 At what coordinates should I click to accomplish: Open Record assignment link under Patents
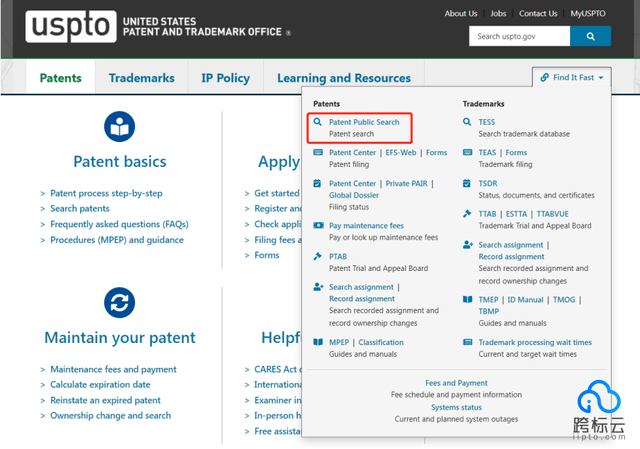362,299
